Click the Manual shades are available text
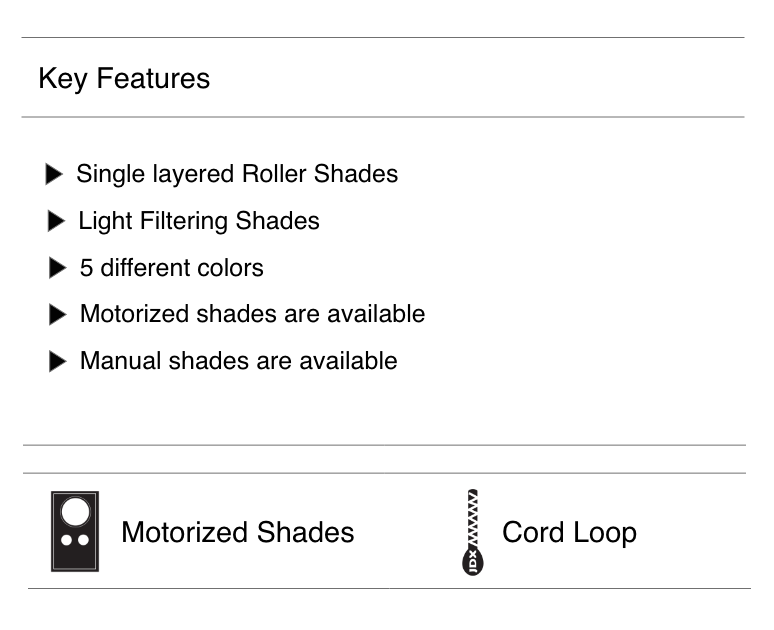 (238, 361)
